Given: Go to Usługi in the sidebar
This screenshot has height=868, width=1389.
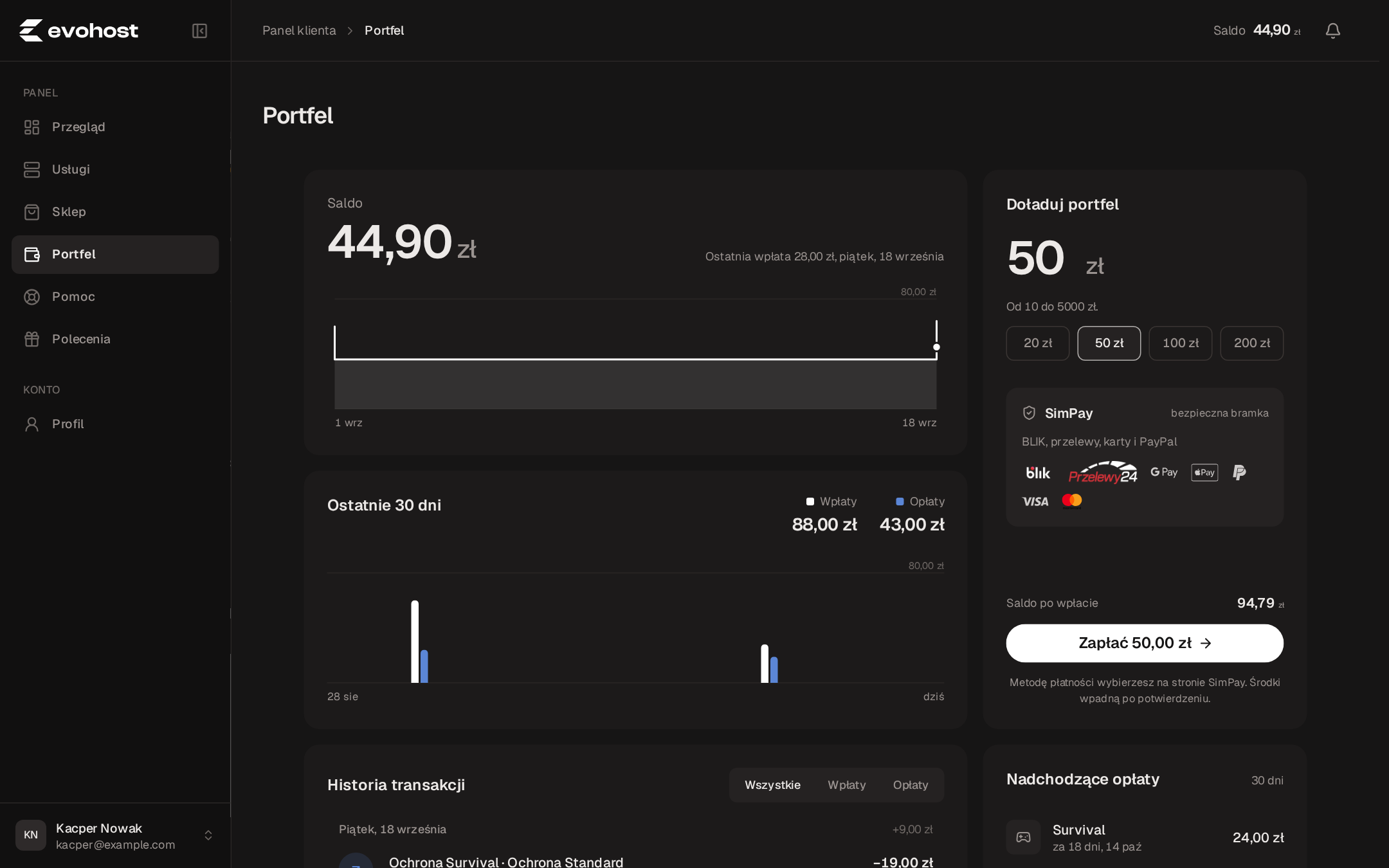Looking at the screenshot, I should click(115, 170).
